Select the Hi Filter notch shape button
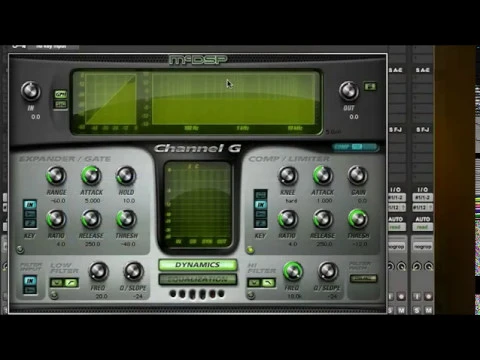 tap(254, 283)
